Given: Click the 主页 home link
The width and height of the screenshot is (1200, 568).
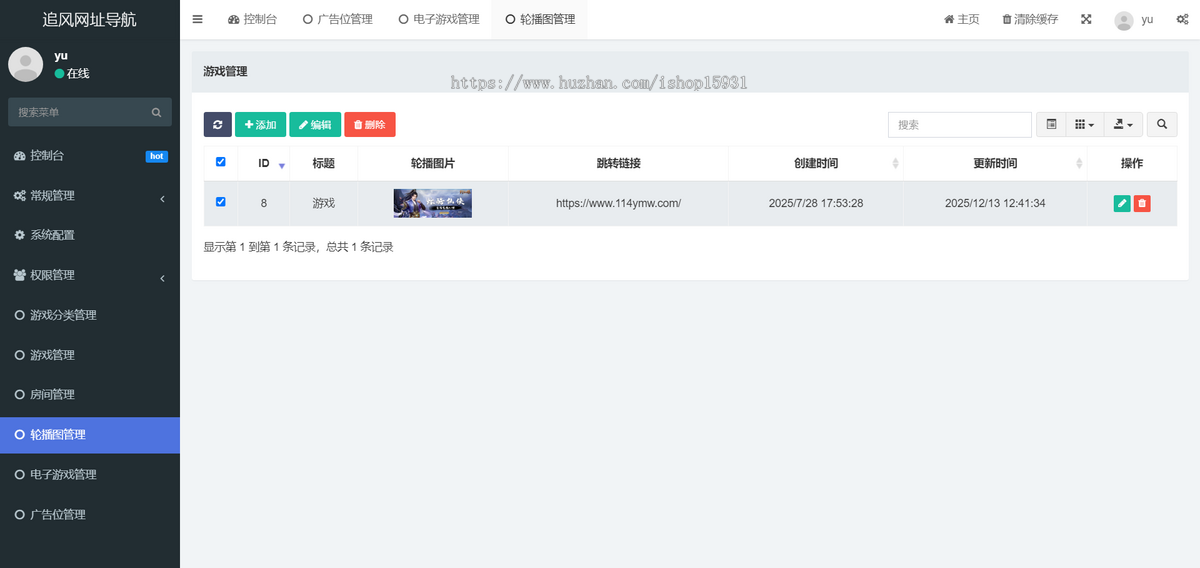Looking at the screenshot, I should click(x=962, y=19).
